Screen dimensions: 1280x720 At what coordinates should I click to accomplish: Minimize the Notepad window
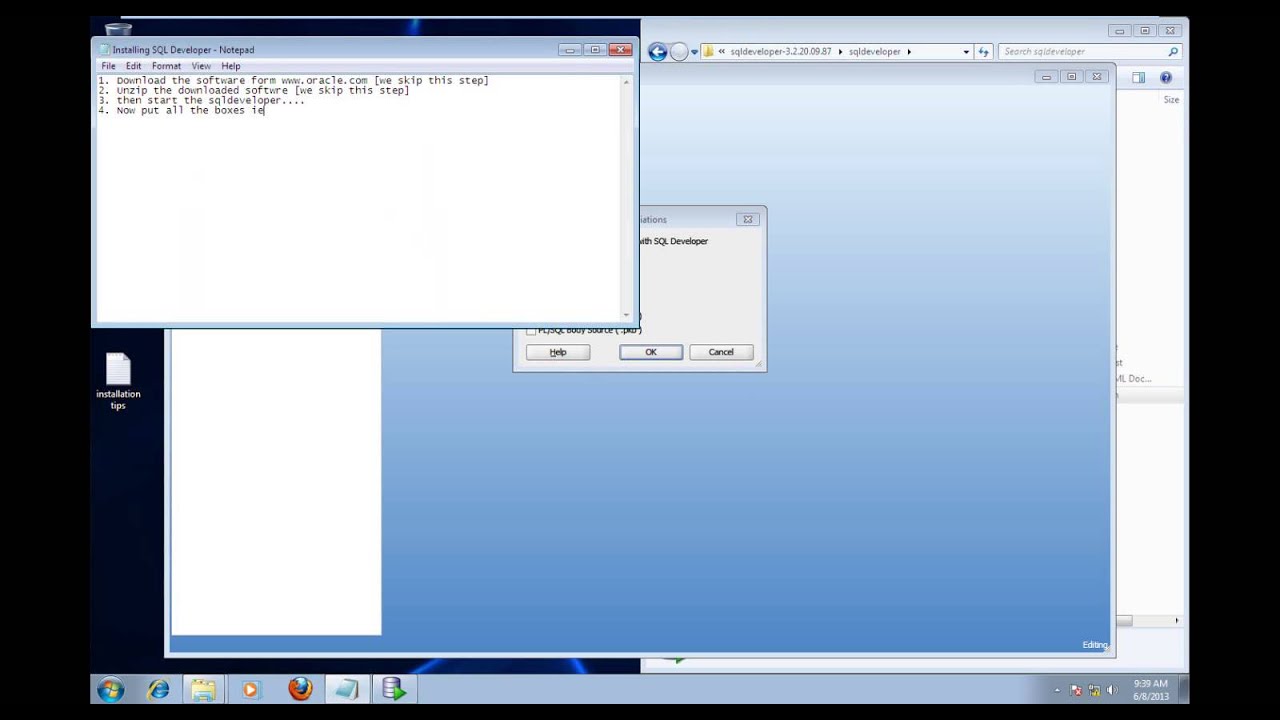pos(570,50)
